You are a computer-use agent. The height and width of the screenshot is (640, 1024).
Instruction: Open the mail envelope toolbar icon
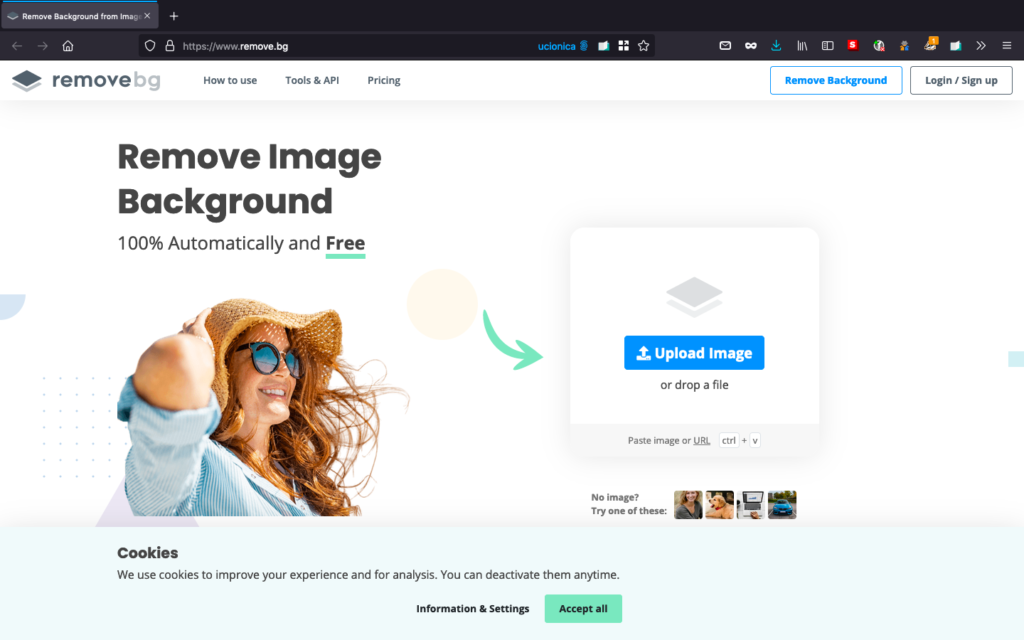pos(725,46)
